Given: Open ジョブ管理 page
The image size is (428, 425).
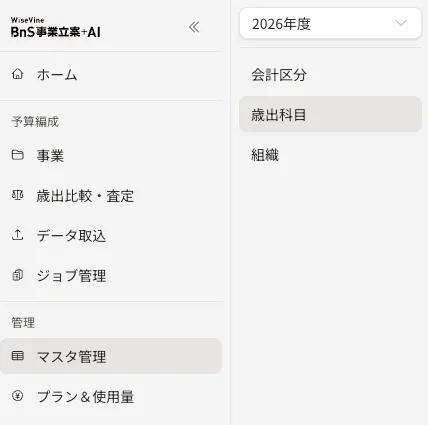Looking at the screenshot, I should pos(111,276).
